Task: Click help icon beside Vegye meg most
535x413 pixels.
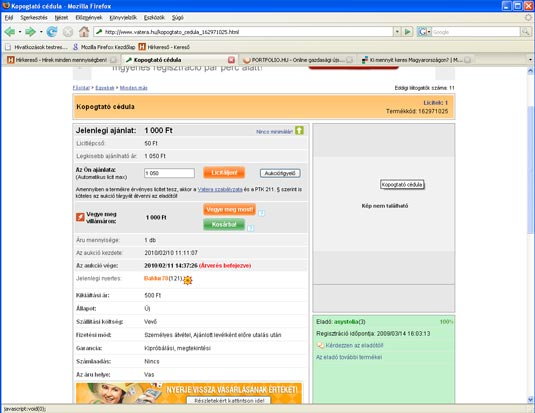Action: click(261, 213)
